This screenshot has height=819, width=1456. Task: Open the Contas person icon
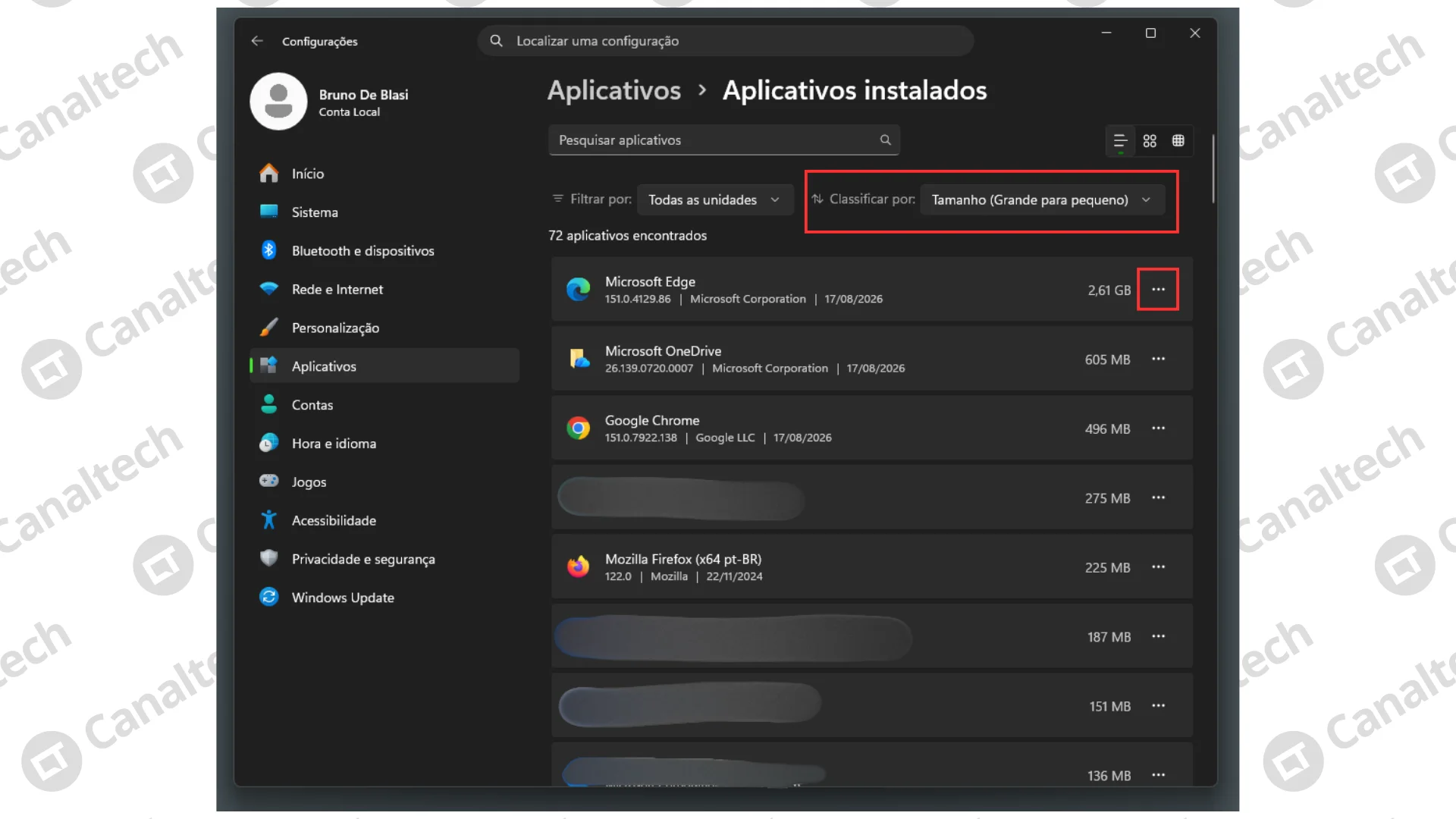click(x=268, y=404)
